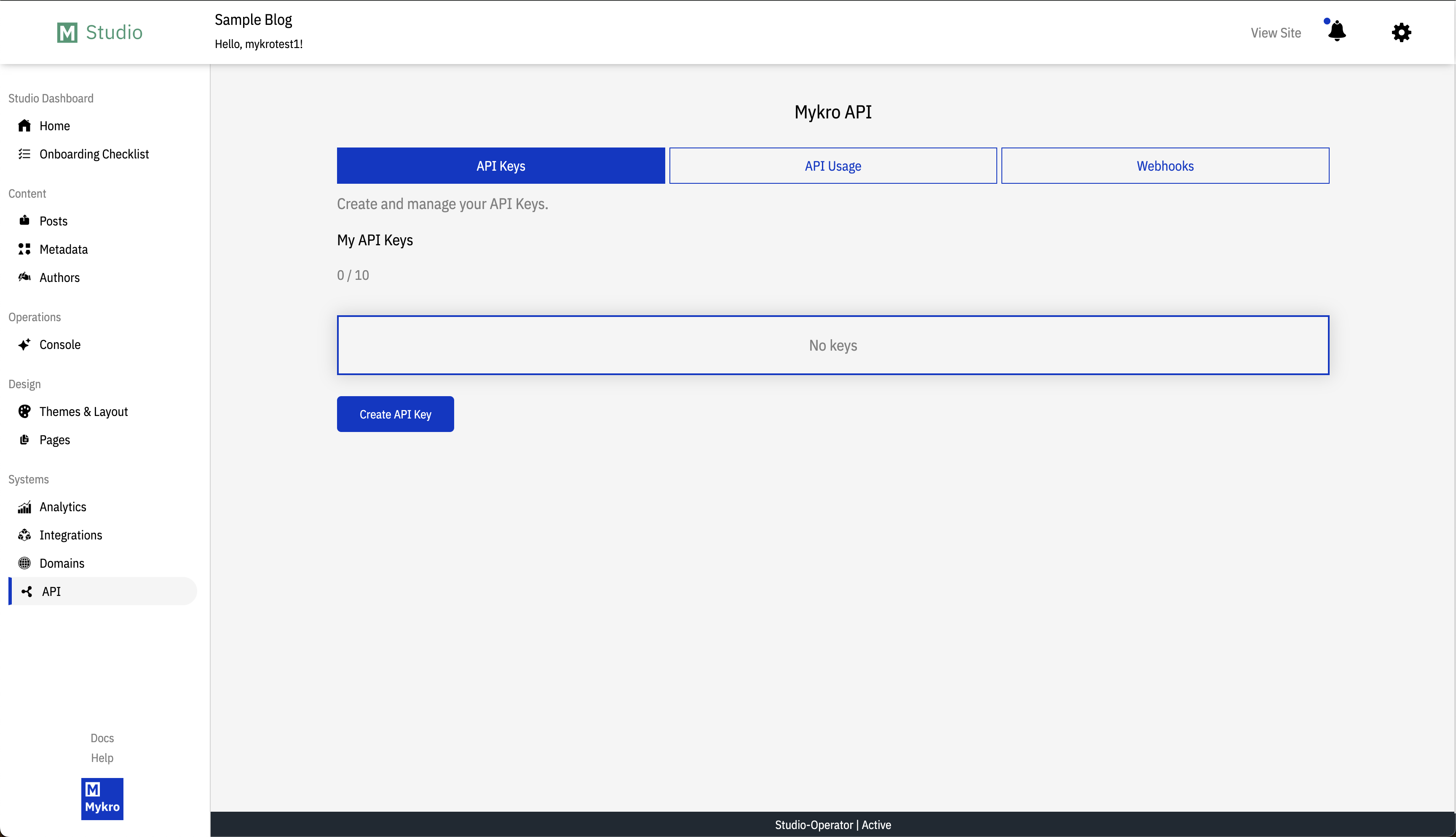The image size is (1456, 837).
Task: Click the empty No keys box
Action: coord(832,345)
